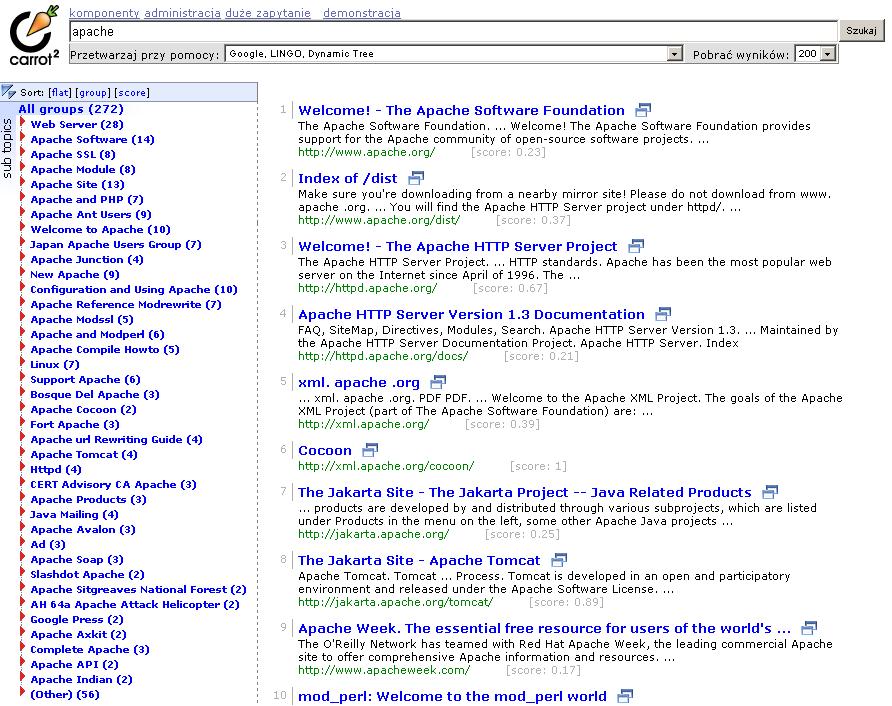Image resolution: width=892 pixels, height=706 pixels.
Task: Select the 'Google Press (2)' group
Action: 77,620
